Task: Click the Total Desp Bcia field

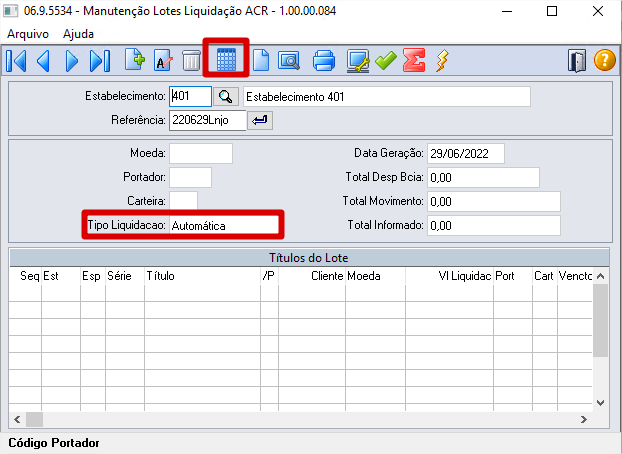Action: pos(483,177)
